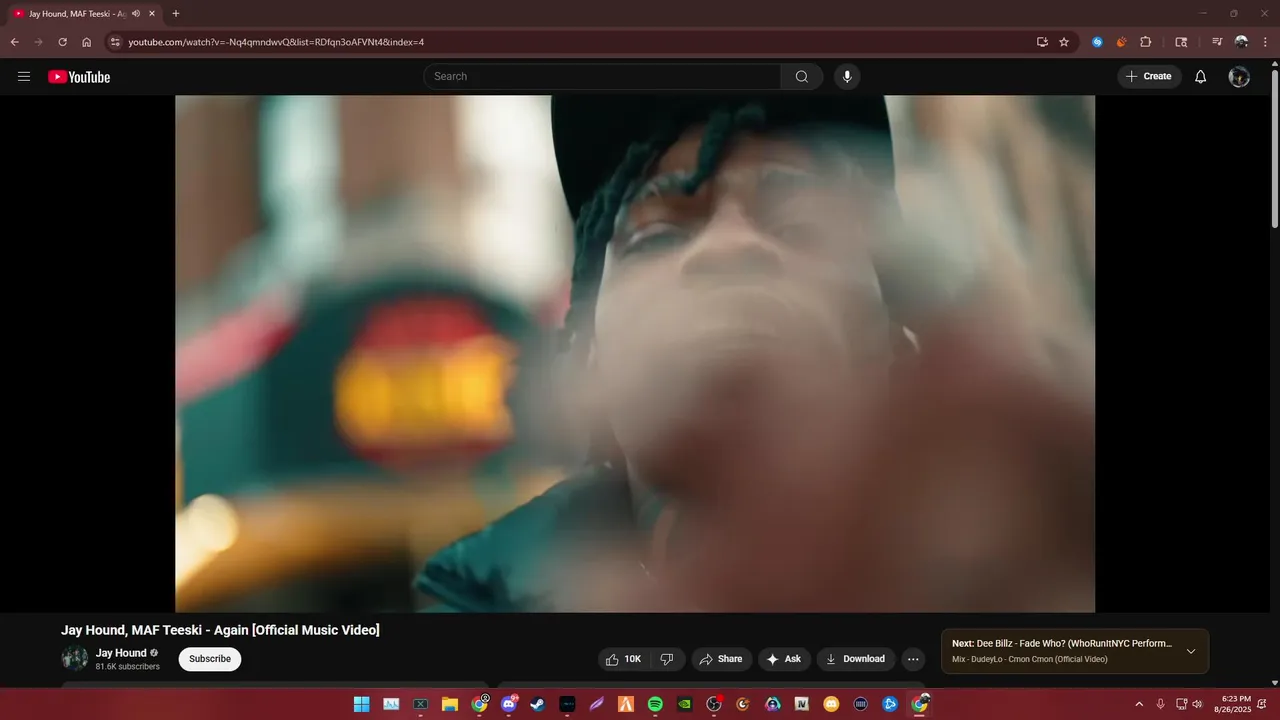Open the YouTube account avatar menu
The image size is (1280, 720).
tap(1239, 77)
